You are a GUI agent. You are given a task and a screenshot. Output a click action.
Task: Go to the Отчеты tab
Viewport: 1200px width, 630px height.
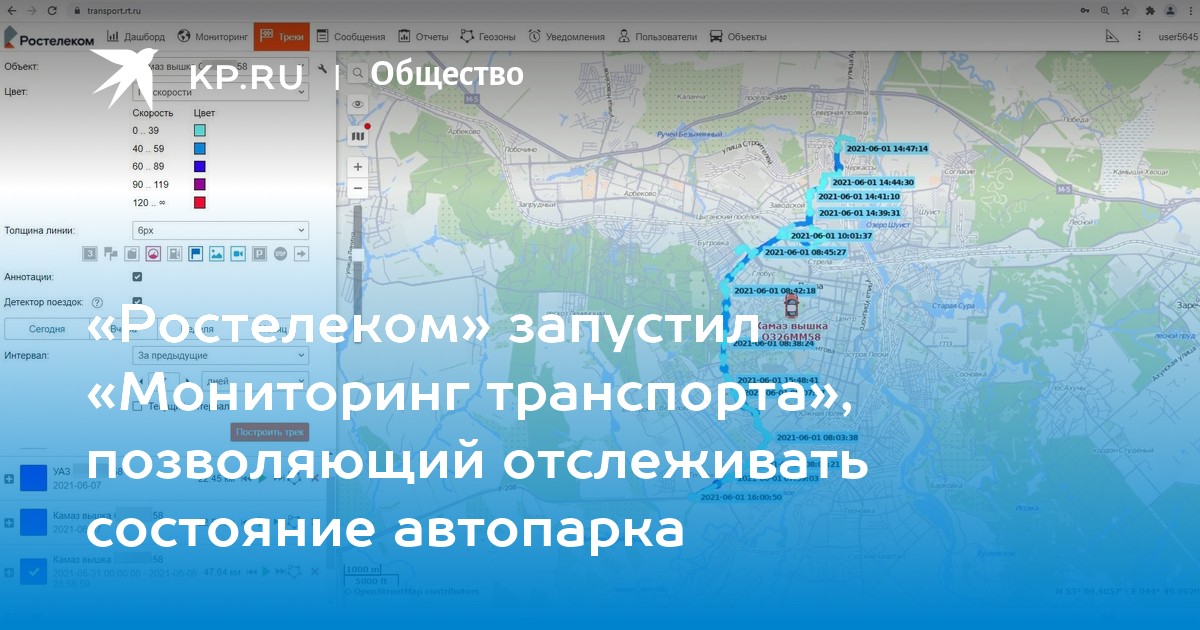pyautogui.click(x=424, y=37)
